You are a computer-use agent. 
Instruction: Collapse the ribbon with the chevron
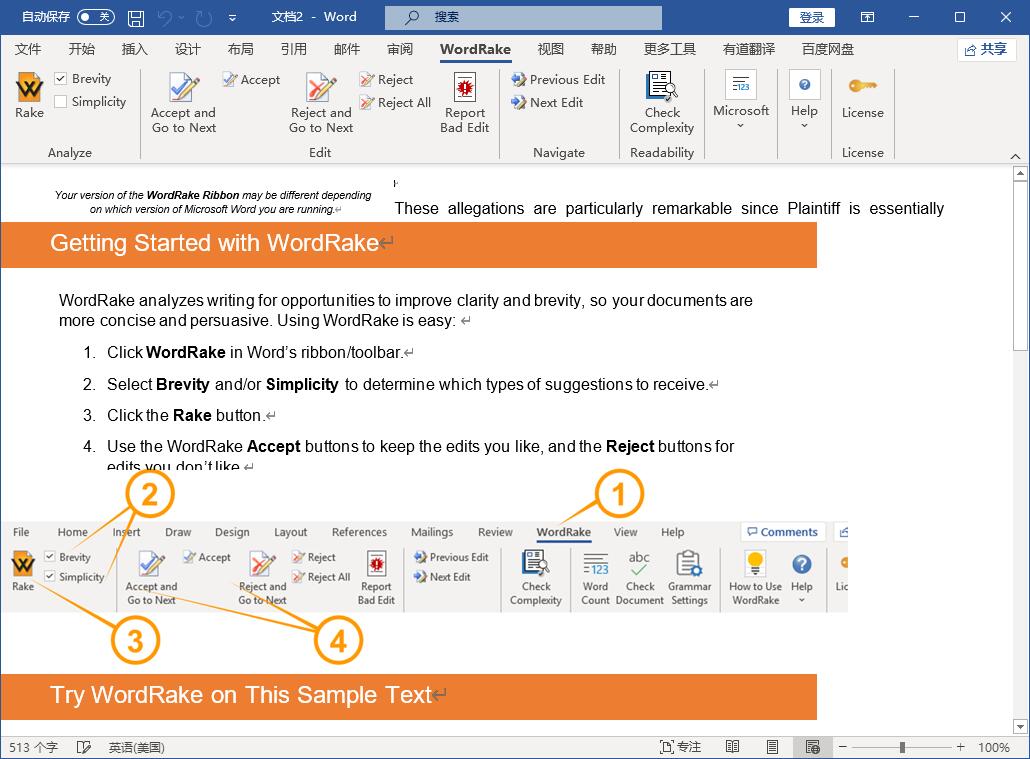(x=1015, y=156)
